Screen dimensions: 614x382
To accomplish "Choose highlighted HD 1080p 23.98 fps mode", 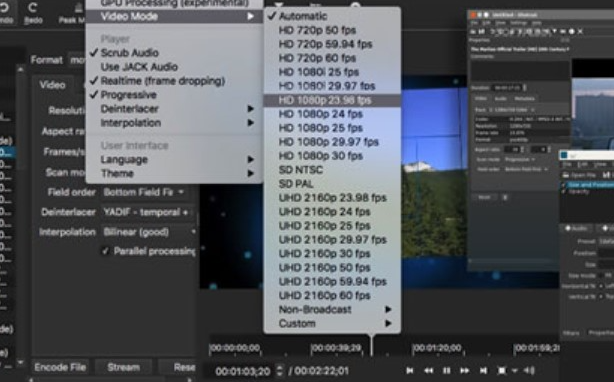I will pyautogui.click(x=332, y=100).
